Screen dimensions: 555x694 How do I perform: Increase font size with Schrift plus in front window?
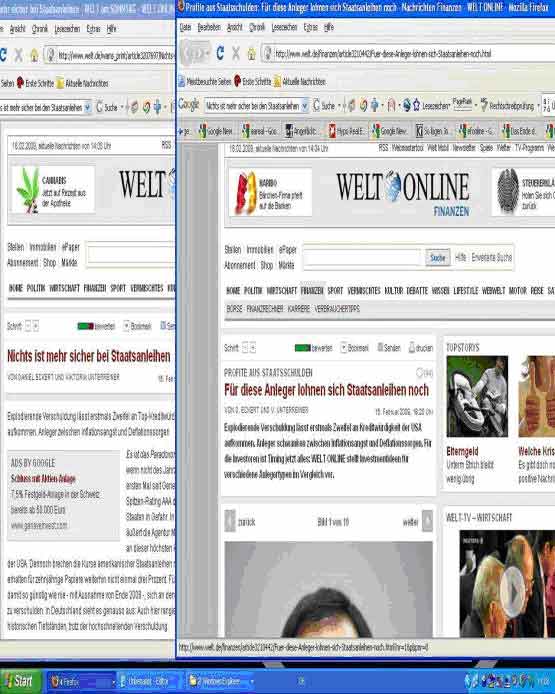pos(253,348)
